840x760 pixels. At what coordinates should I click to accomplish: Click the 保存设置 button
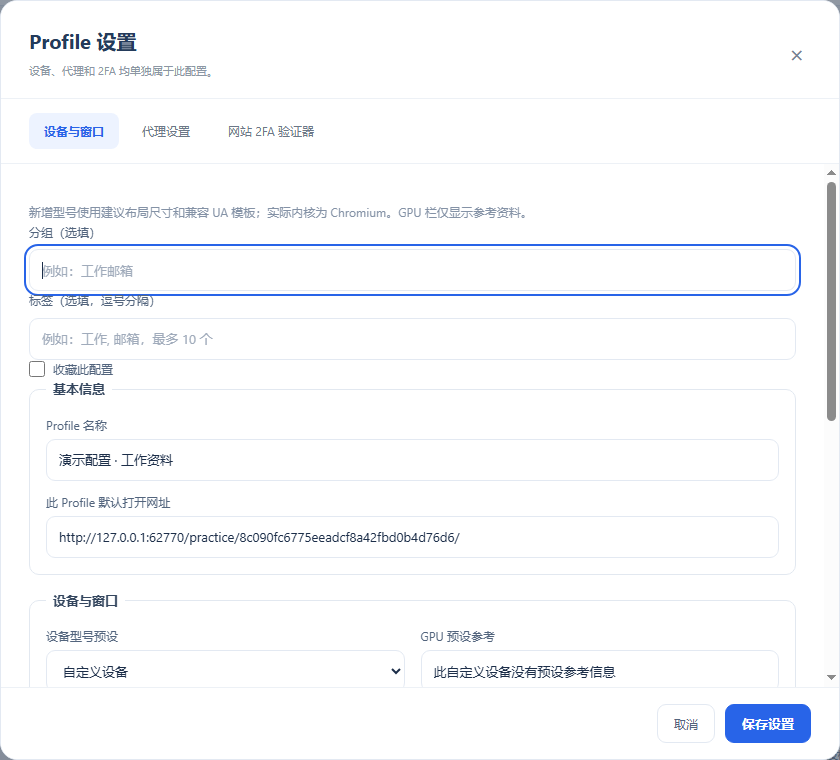click(x=768, y=724)
